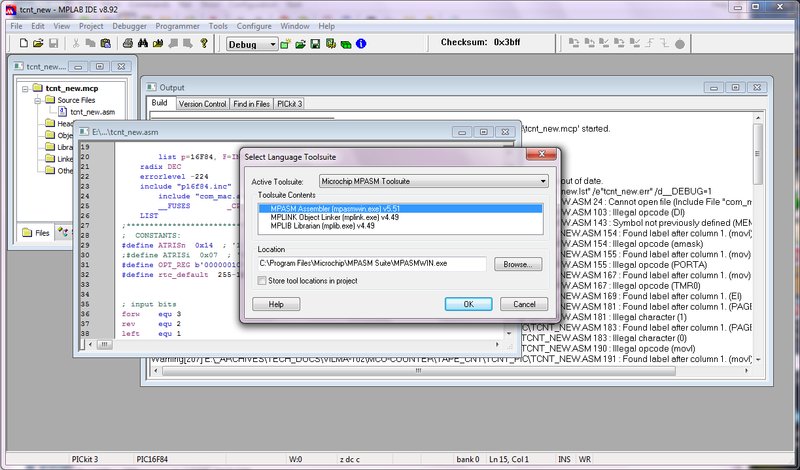Switch to Find in Files output tab
This screenshot has width=800, height=470.
pos(252,104)
